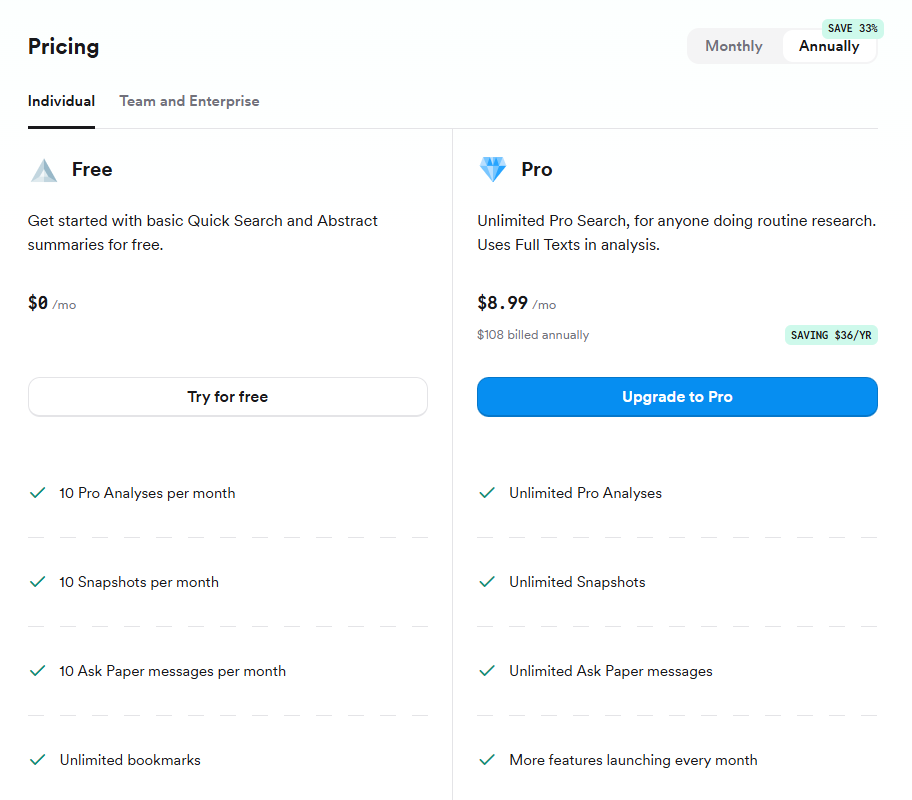Click the $0 /mo price
Screen dimensions: 912x800
click(52, 303)
